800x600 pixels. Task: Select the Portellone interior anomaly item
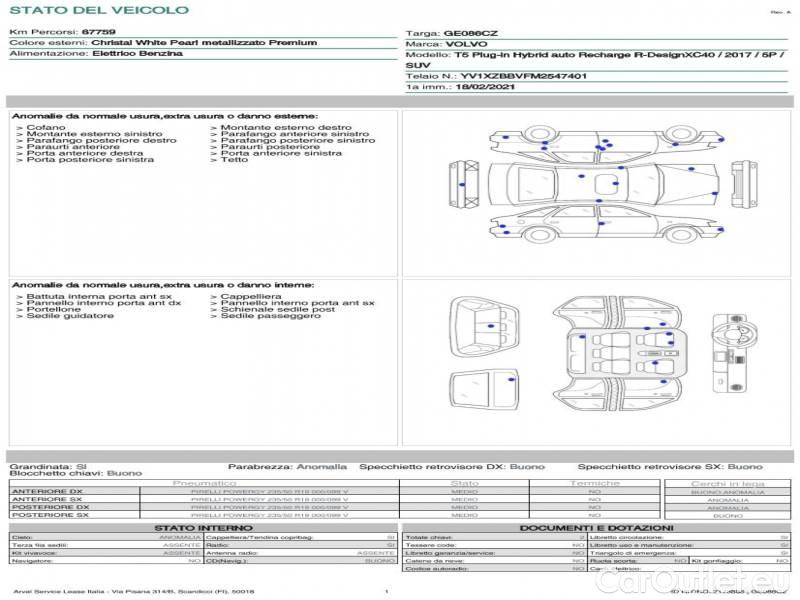click(54, 310)
